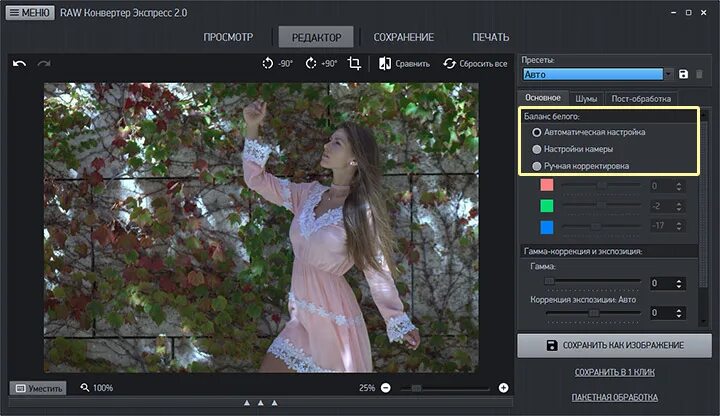Switch to the СОХРАНЕНИЕ tab

(404, 37)
